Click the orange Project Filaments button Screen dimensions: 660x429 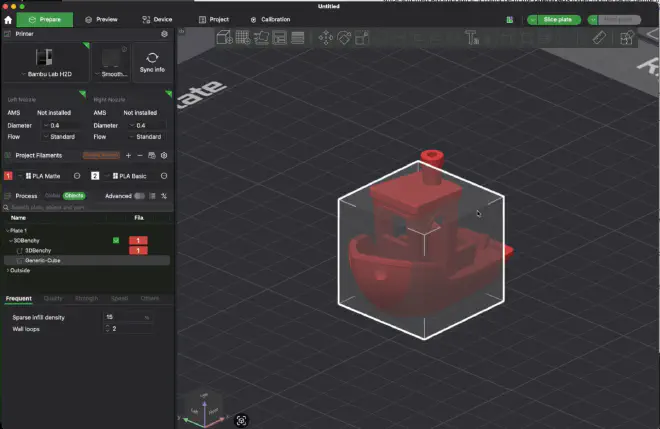[101, 155]
